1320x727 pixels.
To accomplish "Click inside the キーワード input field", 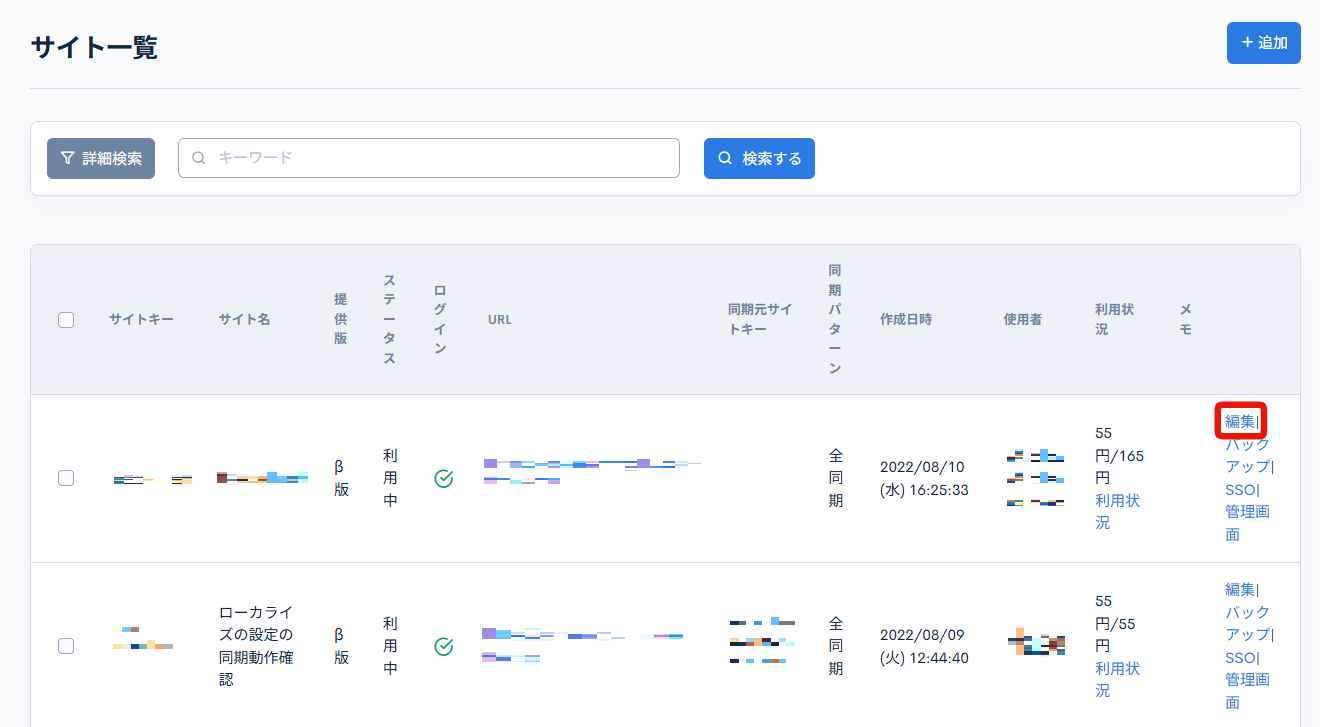I will 430,158.
